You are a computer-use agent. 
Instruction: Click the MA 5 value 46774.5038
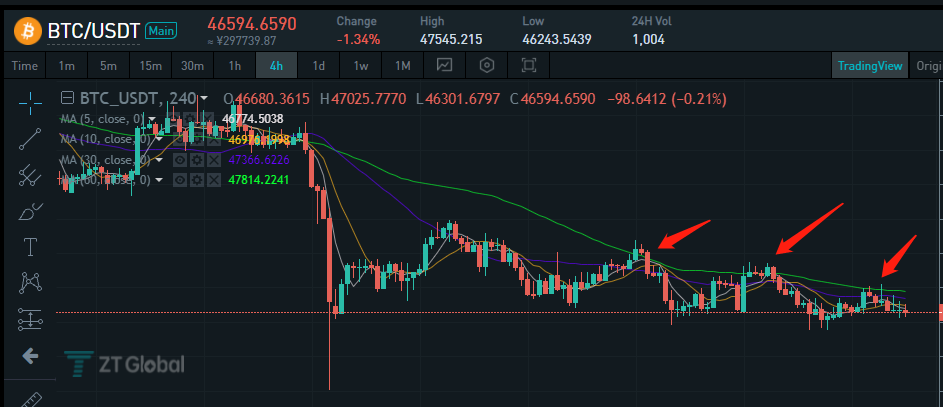coord(253,118)
